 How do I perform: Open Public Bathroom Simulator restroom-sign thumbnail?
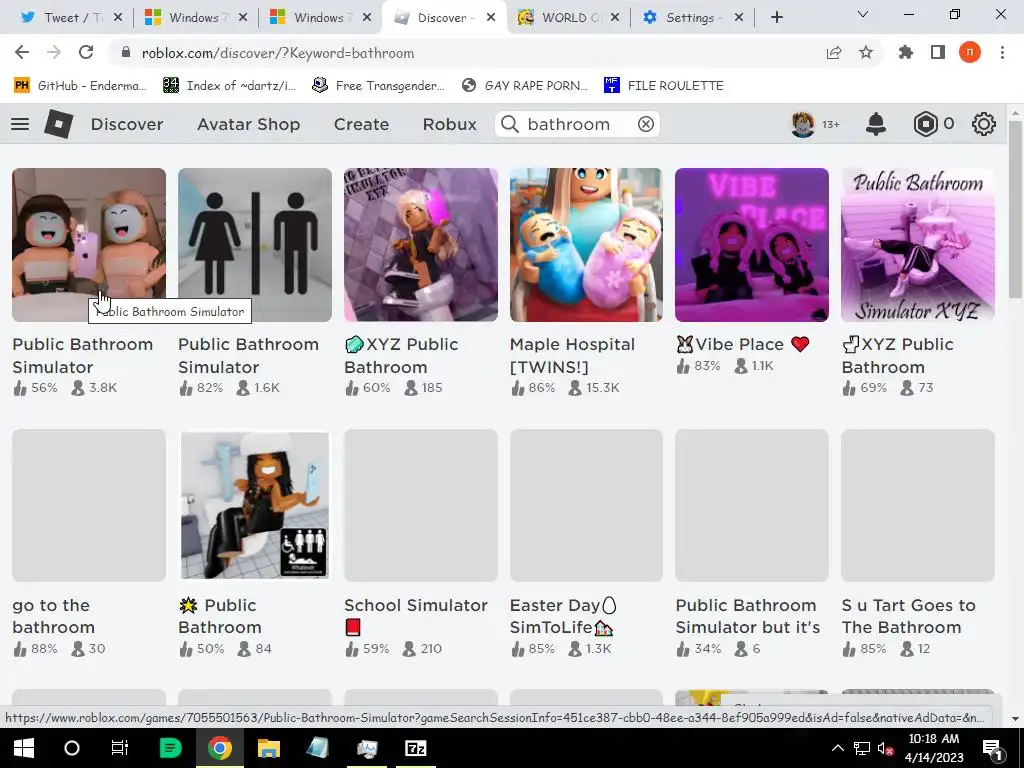[255, 244]
